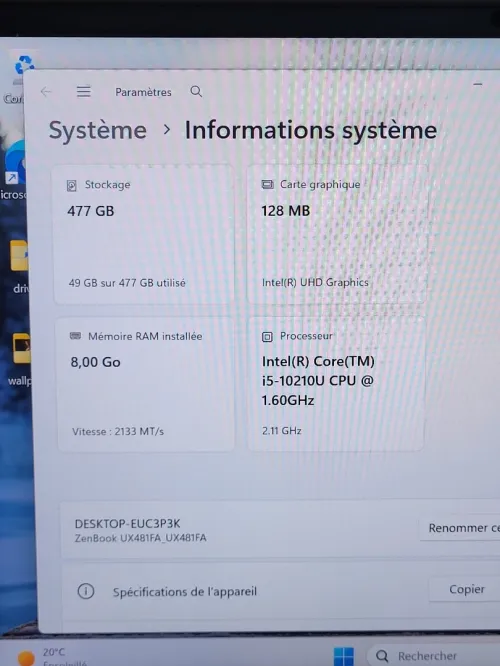
Task: Click the Système breadcrumb link
Action: click(x=98, y=130)
